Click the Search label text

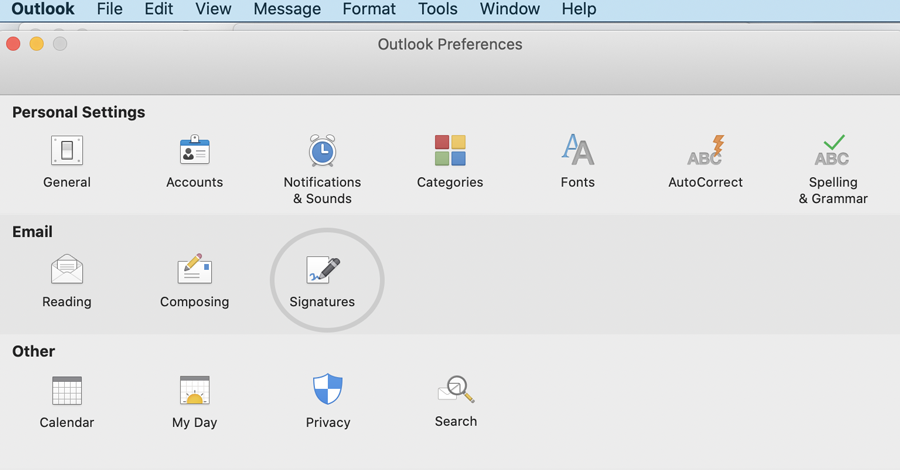[456, 422]
